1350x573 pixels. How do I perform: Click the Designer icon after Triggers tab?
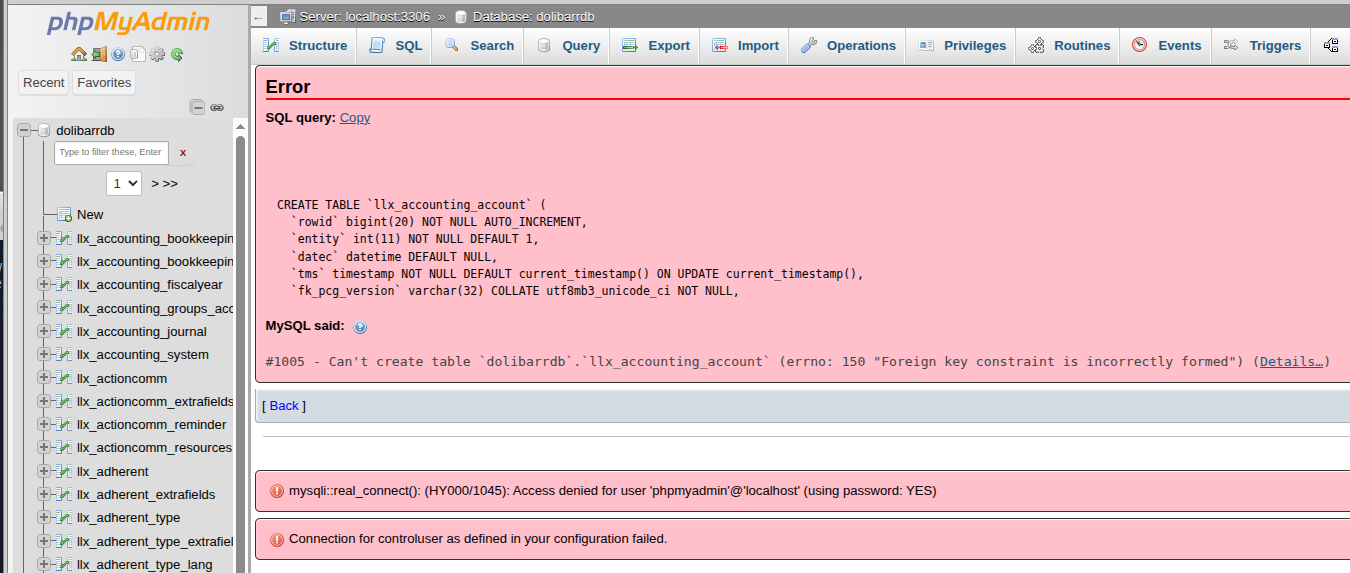(x=1331, y=45)
